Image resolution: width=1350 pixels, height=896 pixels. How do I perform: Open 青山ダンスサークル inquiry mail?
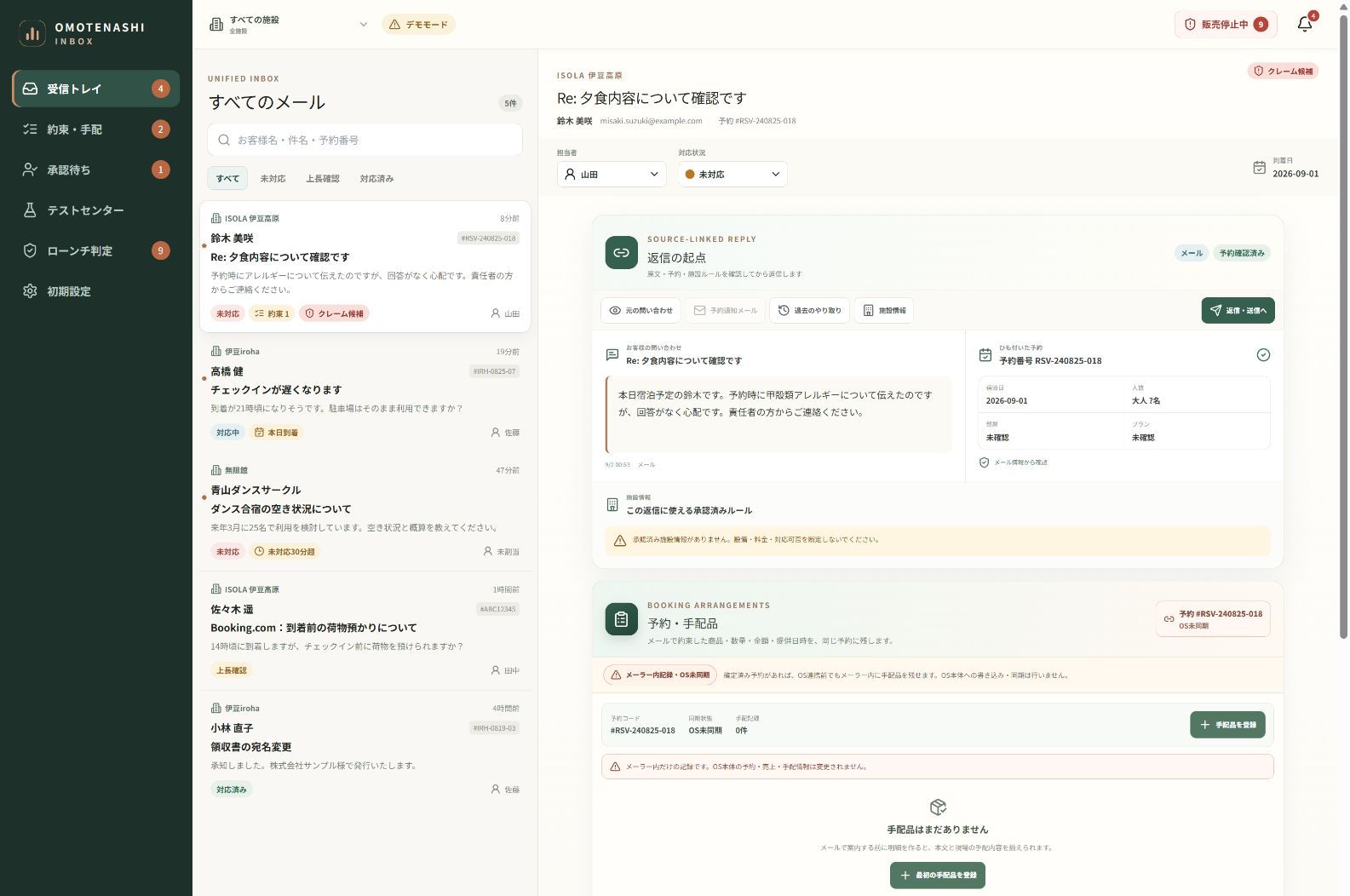click(365, 511)
